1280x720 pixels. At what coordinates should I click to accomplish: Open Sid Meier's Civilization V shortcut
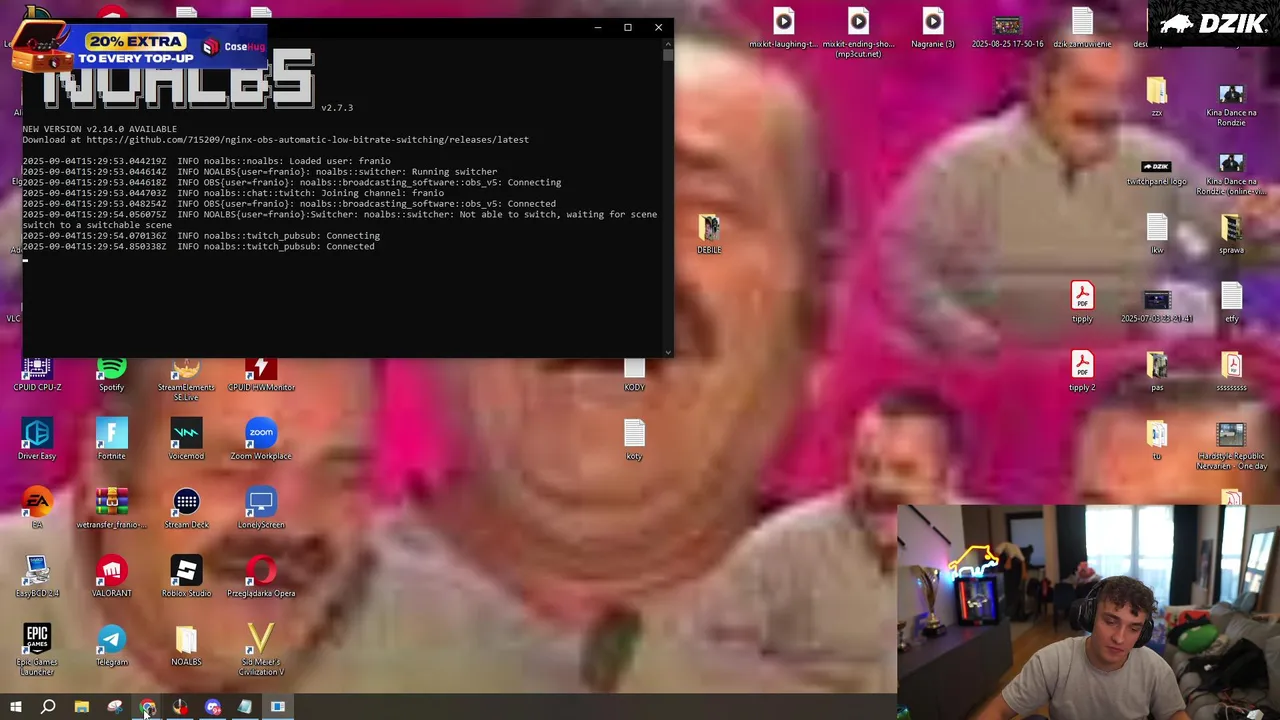click(x=261, y=649)
